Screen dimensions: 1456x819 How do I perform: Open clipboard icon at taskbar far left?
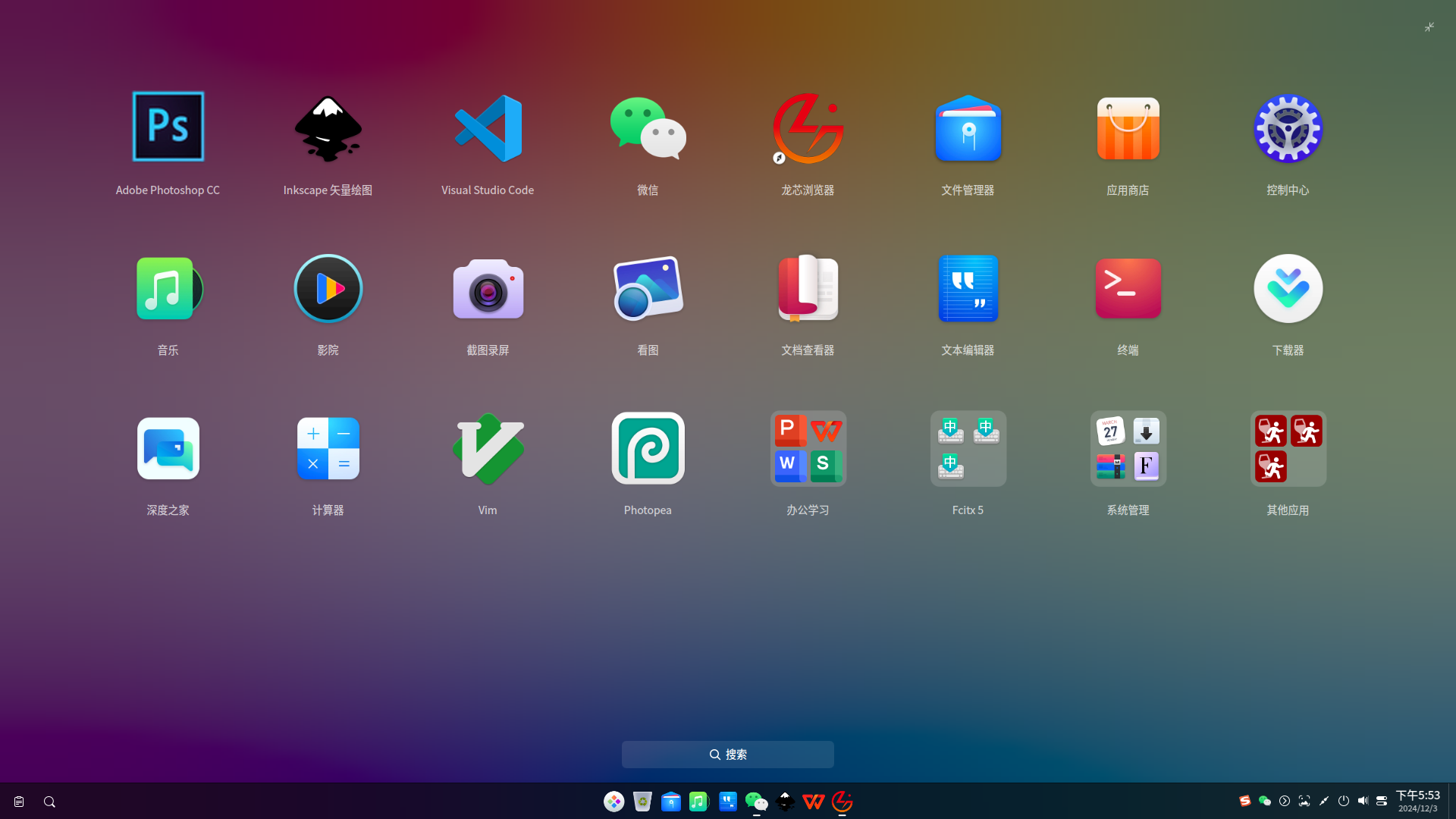pyautogui.click(x=19, y=802)
